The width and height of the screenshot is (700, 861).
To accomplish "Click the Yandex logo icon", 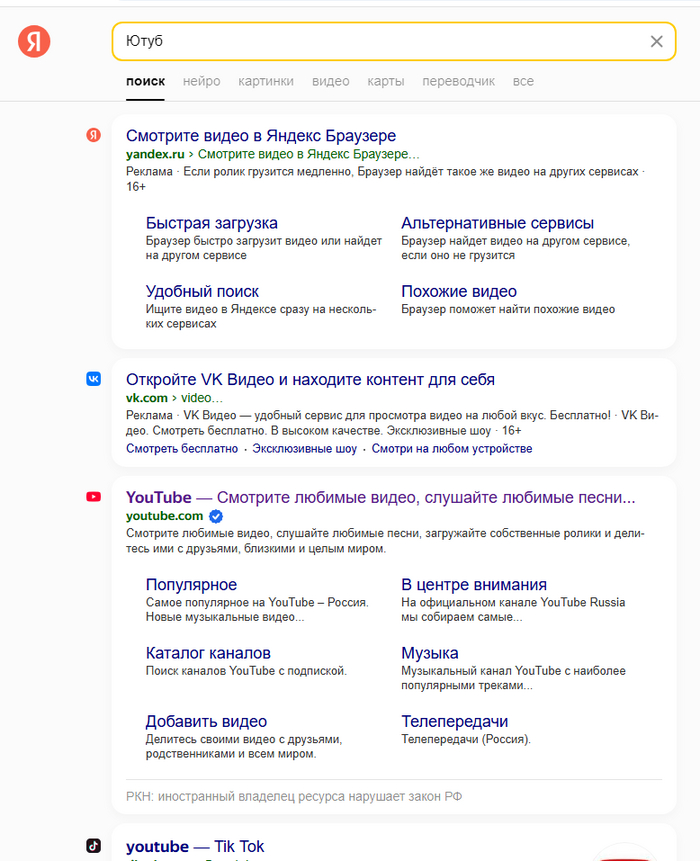I will pyautogui.click(x=34, y=41).
